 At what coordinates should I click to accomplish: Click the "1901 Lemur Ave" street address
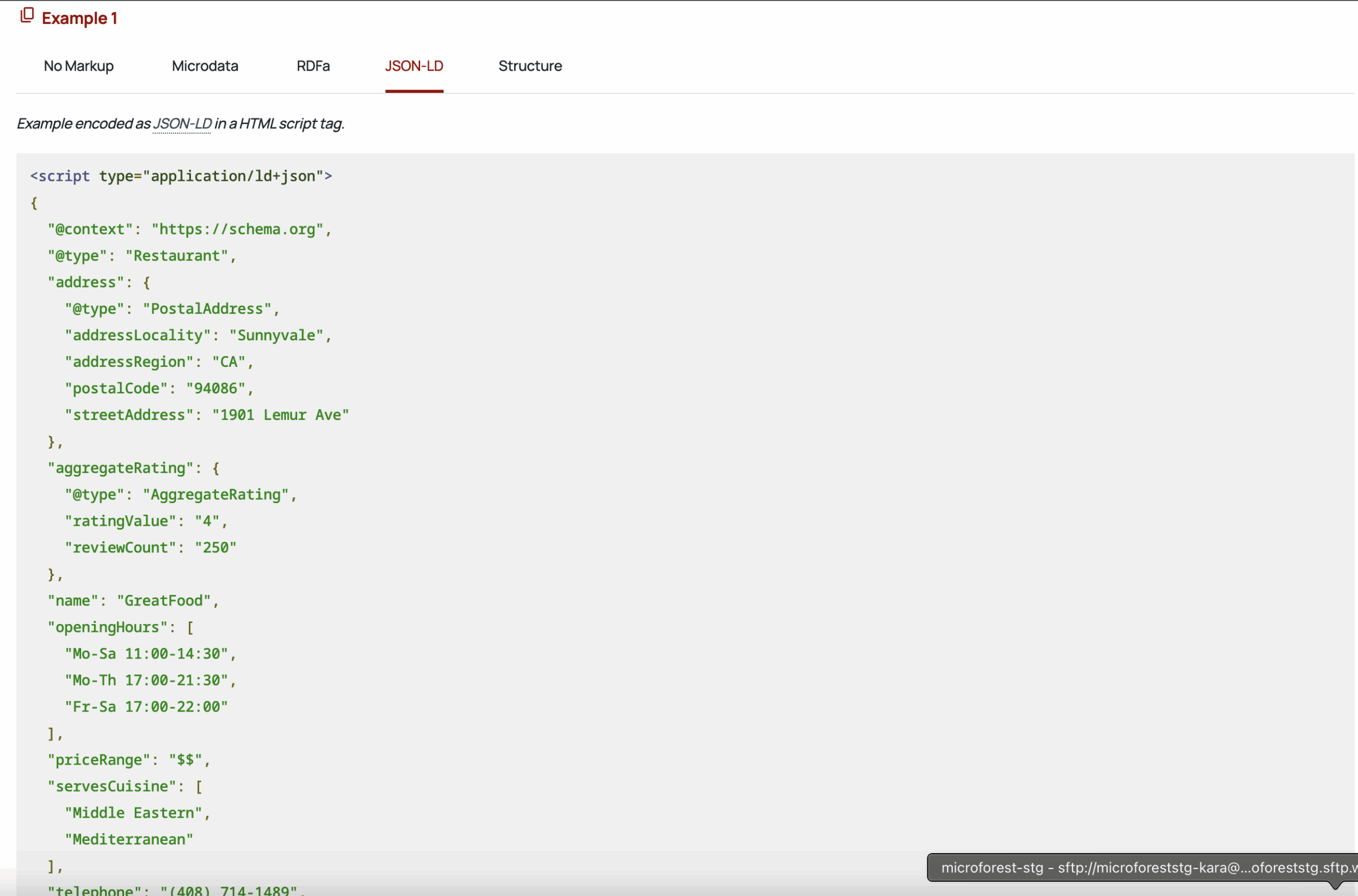(x=280, y=415)
